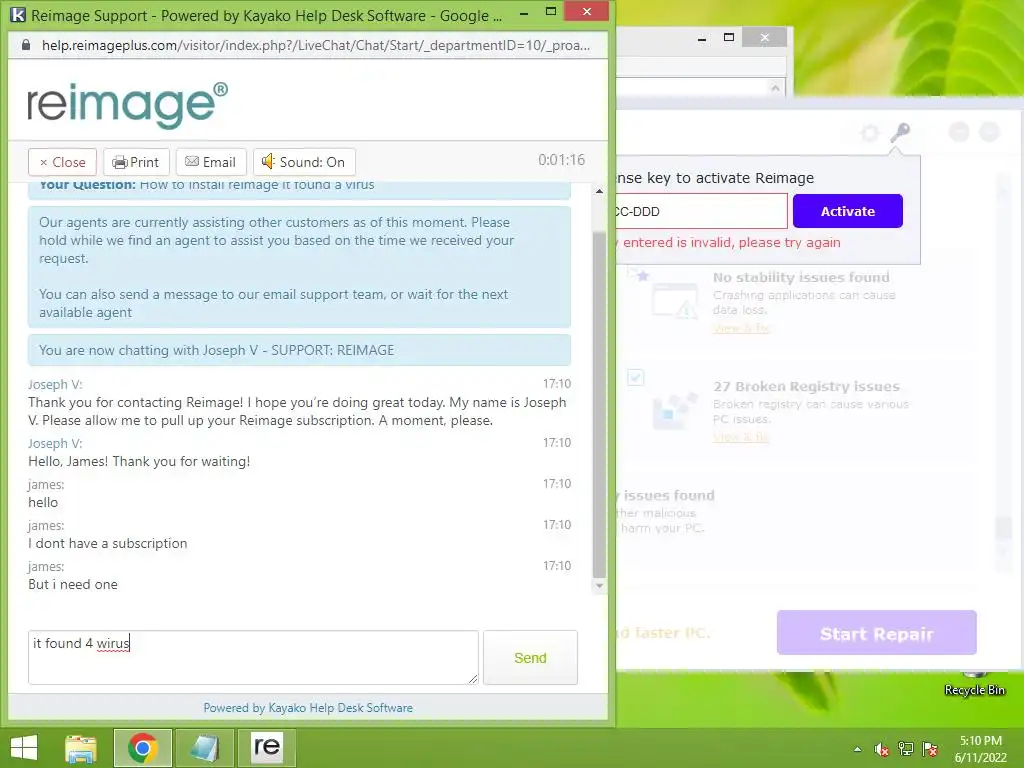The image size is (1024, 768).
Task: Click the broken registry cubes icon
Action: pos(675,410)
